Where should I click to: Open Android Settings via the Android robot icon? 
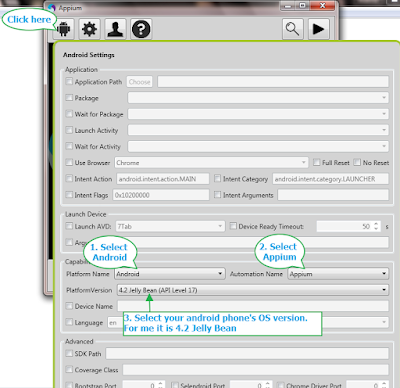click(x=64, y=29)
